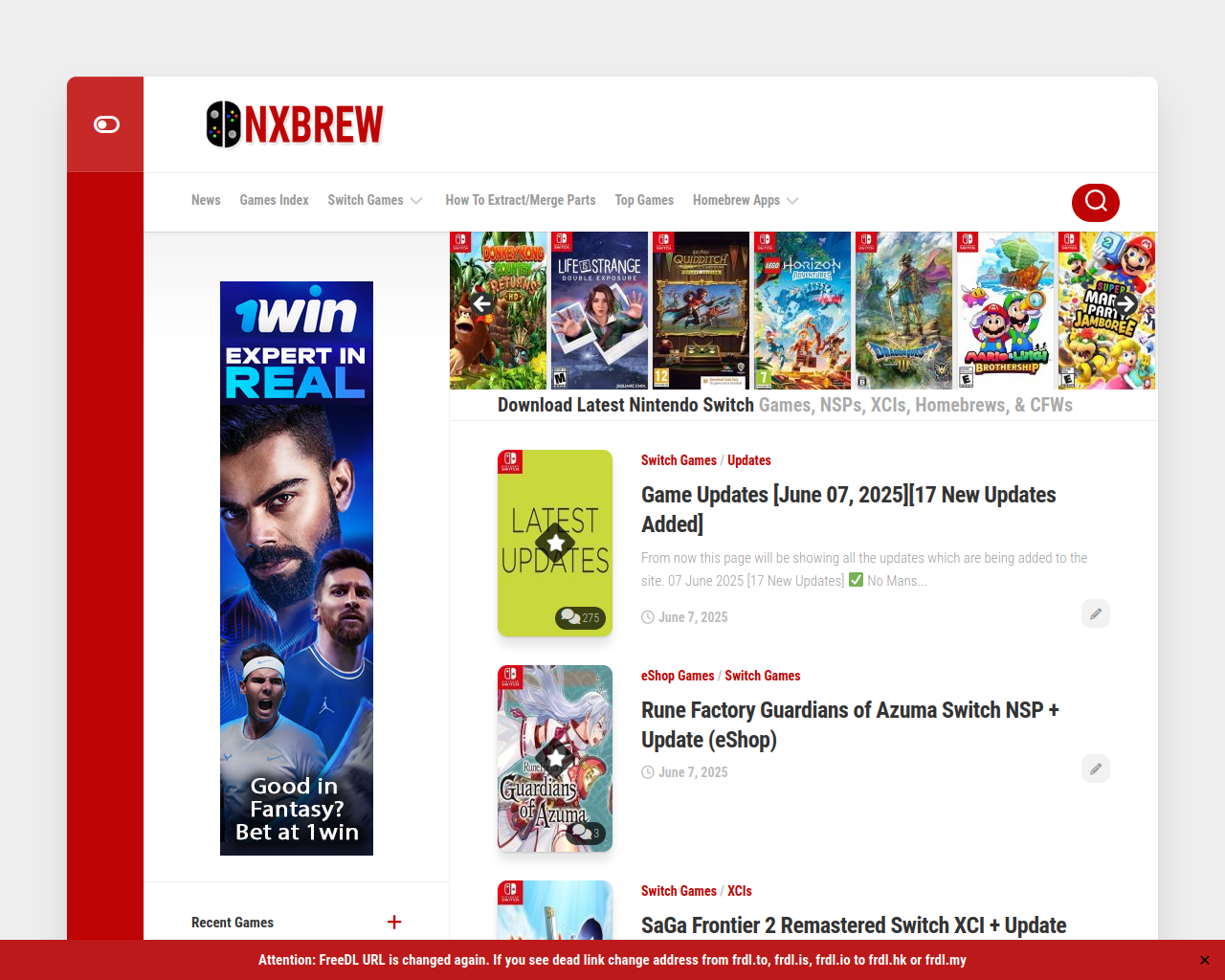Open the Homebrew Apps menu item
Screen dimensions: 1225x980
[736, 200]
